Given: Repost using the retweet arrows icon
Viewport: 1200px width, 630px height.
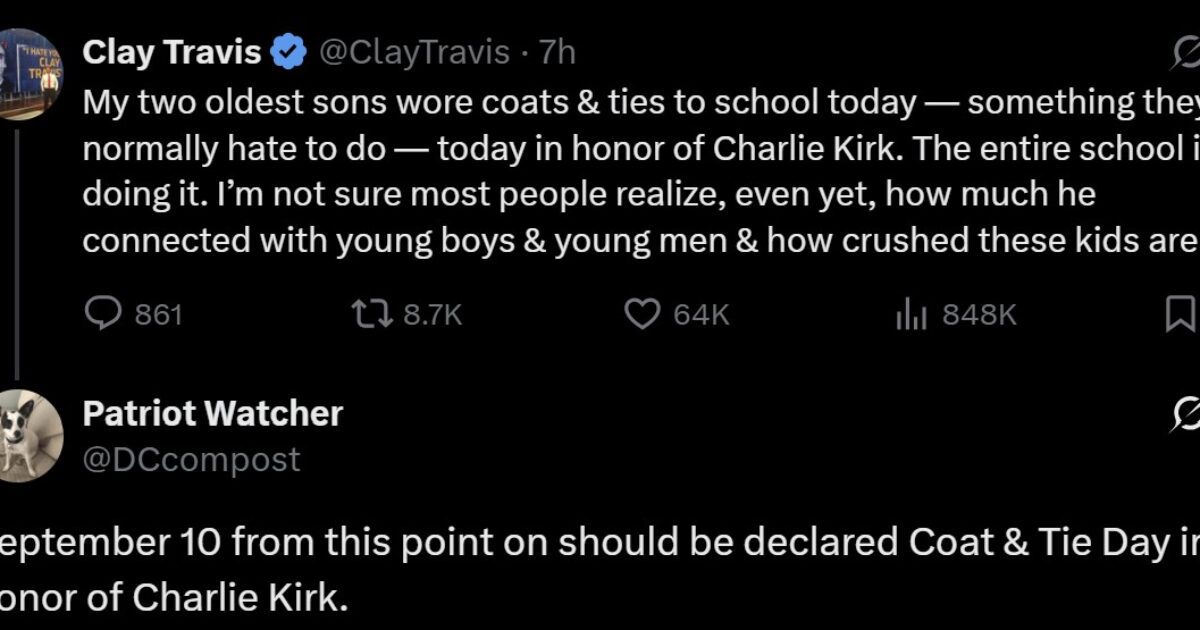Looking at the screenshot, I should [x=372, y=315].
